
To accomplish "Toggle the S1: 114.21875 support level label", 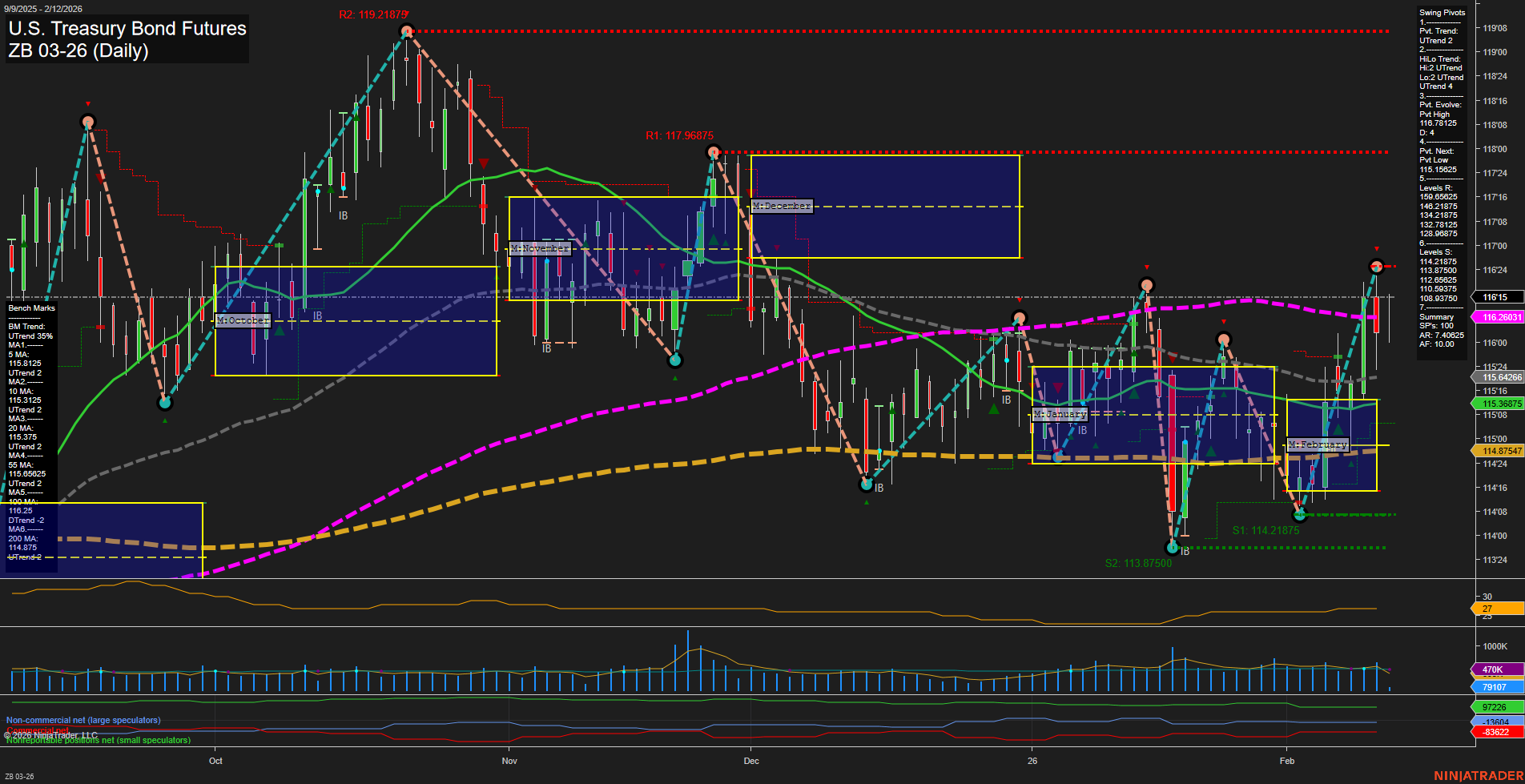I will (1266, 530).
